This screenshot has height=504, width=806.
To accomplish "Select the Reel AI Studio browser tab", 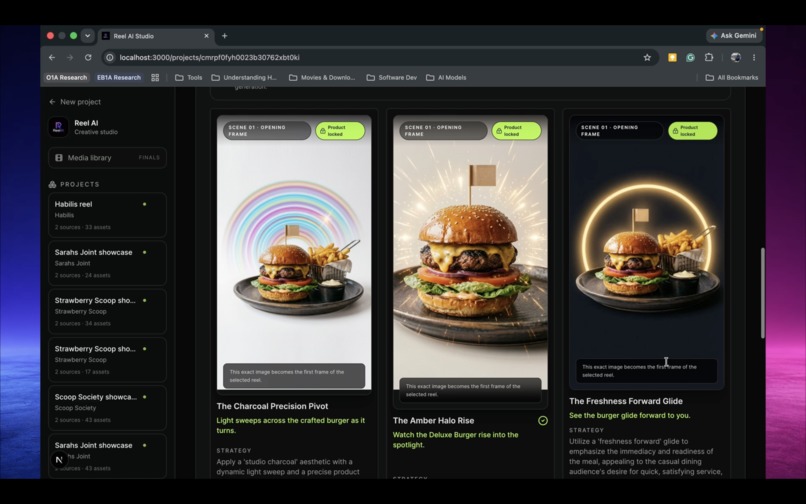I will [x=156, y=36].
